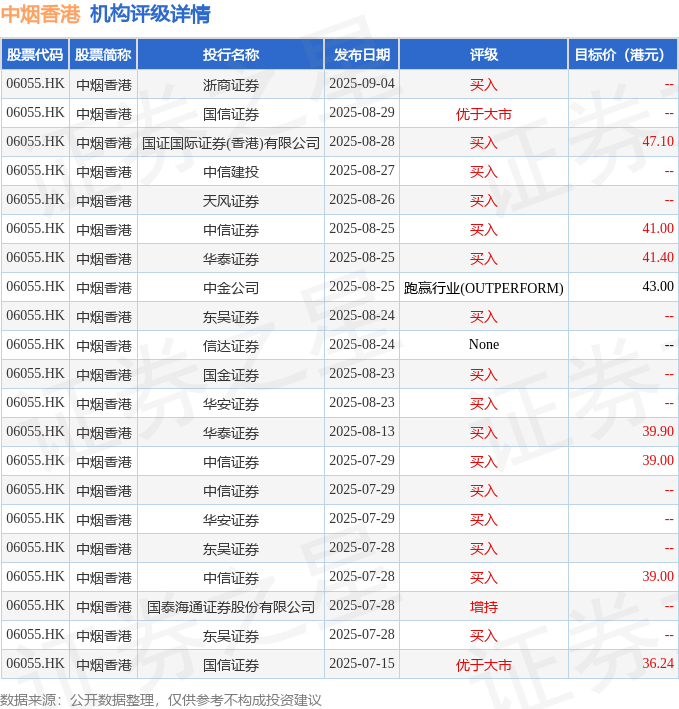Click the 机构评级详情 heading
This screenshot has width=679, height=709.
pyautogui.click(x=150, y=14)
